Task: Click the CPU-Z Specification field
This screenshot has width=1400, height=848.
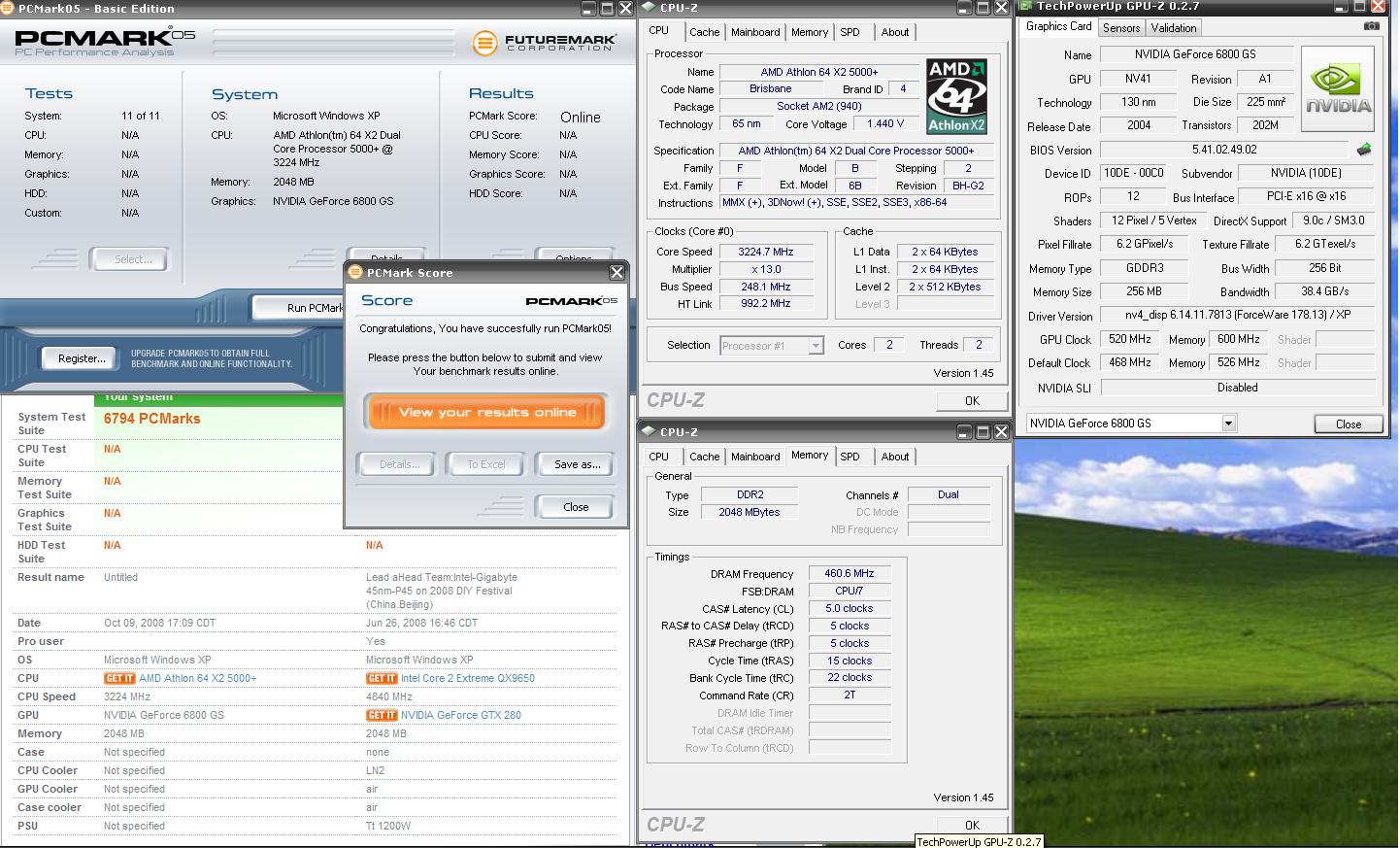Action: 856,151
